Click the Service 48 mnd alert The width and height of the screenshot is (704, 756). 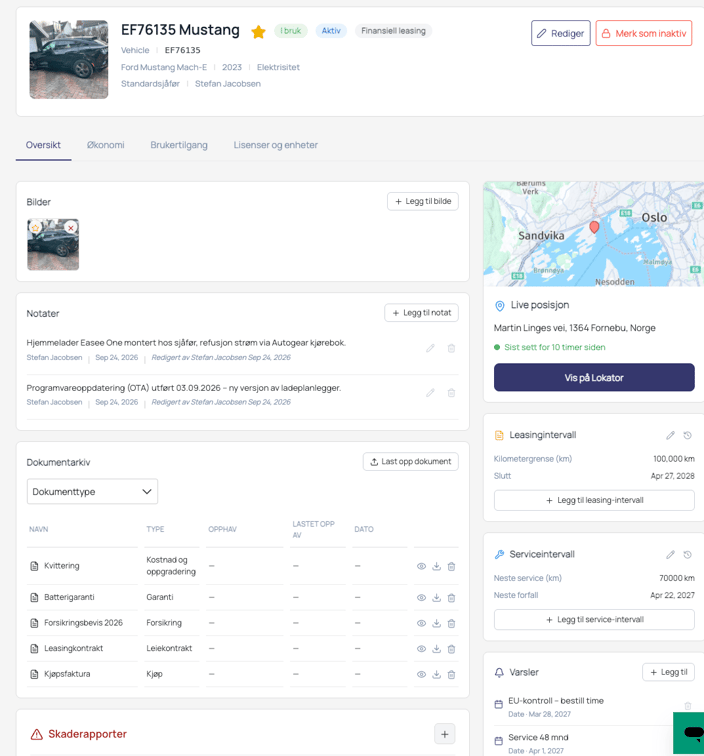tap(538, 738)
